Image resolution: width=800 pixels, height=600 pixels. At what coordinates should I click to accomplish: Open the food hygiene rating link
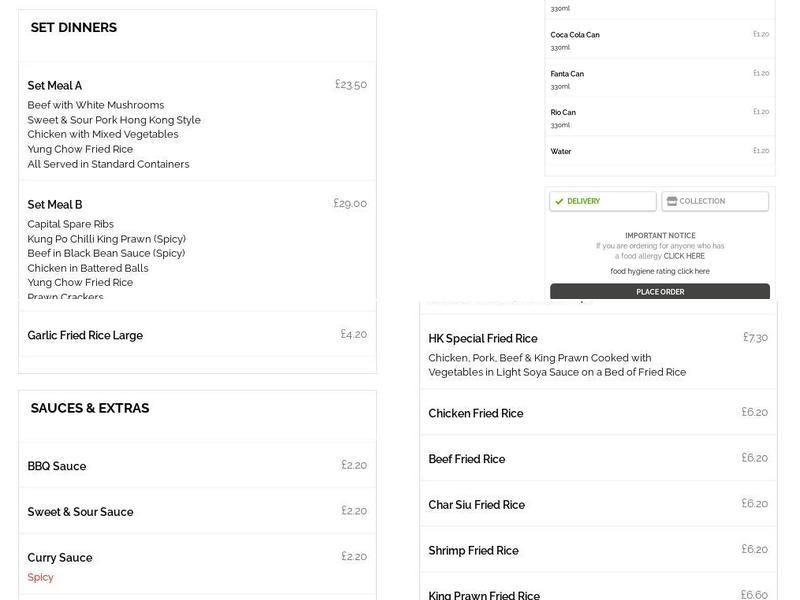tap(660, 271)
